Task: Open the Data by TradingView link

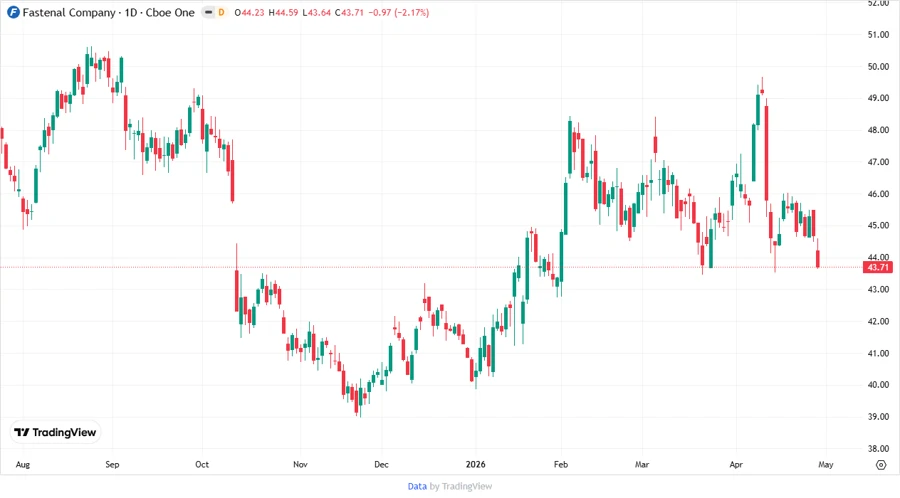Action: click(x=449, y=486)
